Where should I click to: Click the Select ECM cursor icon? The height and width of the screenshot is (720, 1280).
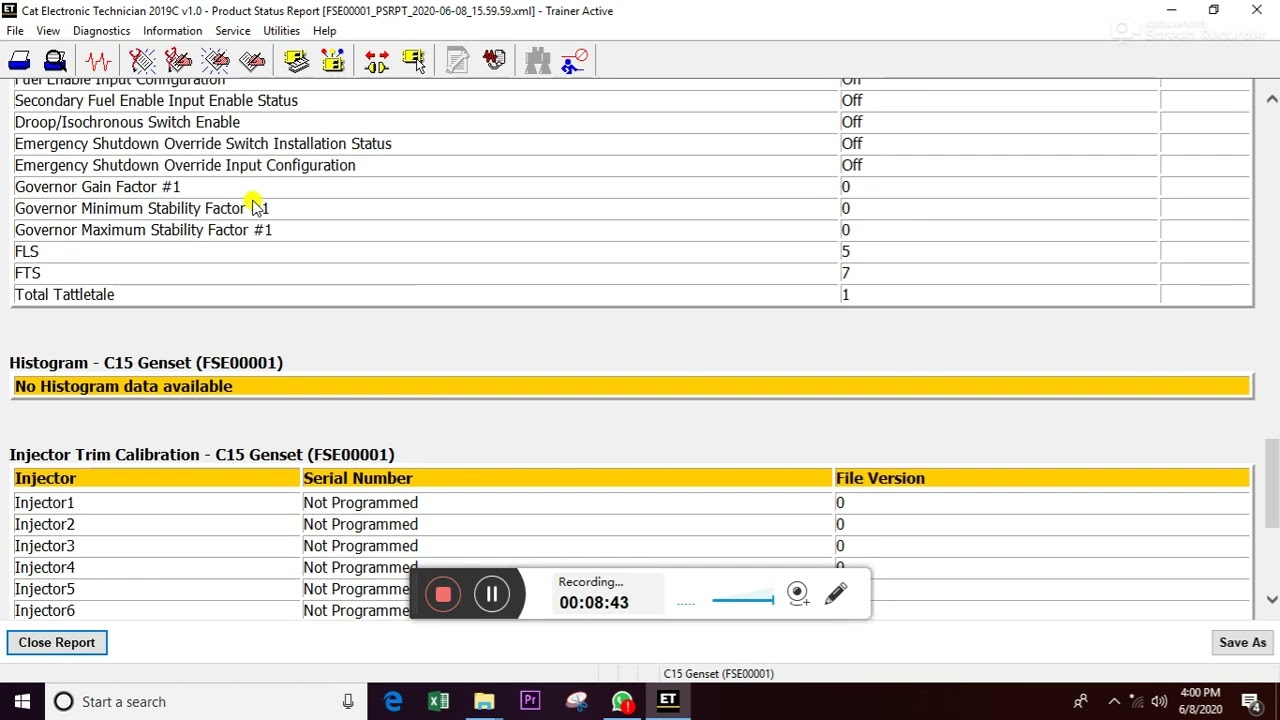point(414,61)
